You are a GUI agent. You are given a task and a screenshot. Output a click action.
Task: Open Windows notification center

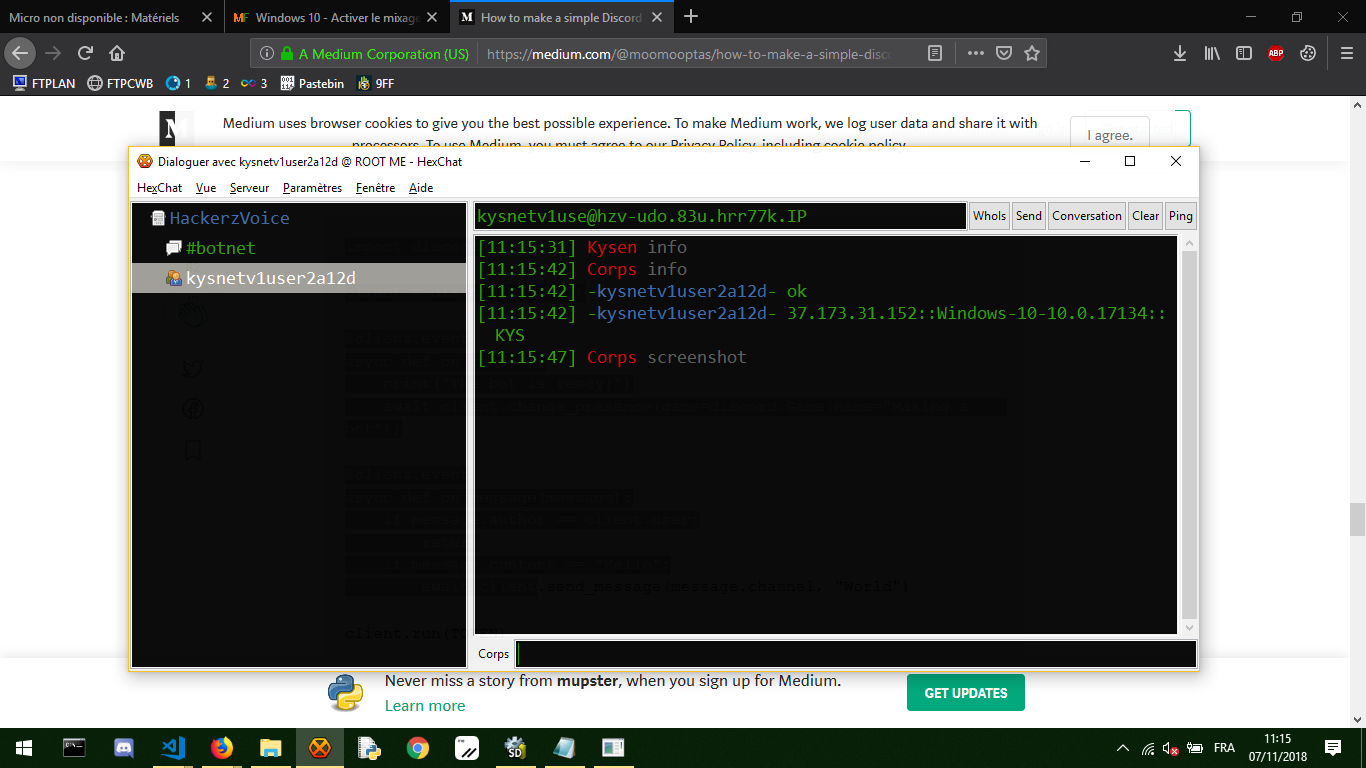point(1333,748)
